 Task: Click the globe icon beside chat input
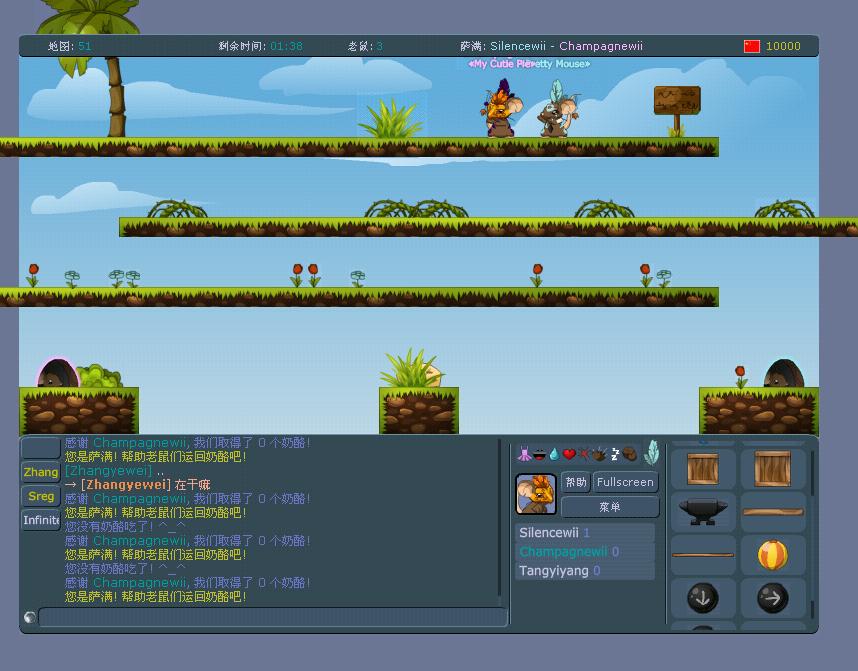click(x=30, y=617)
